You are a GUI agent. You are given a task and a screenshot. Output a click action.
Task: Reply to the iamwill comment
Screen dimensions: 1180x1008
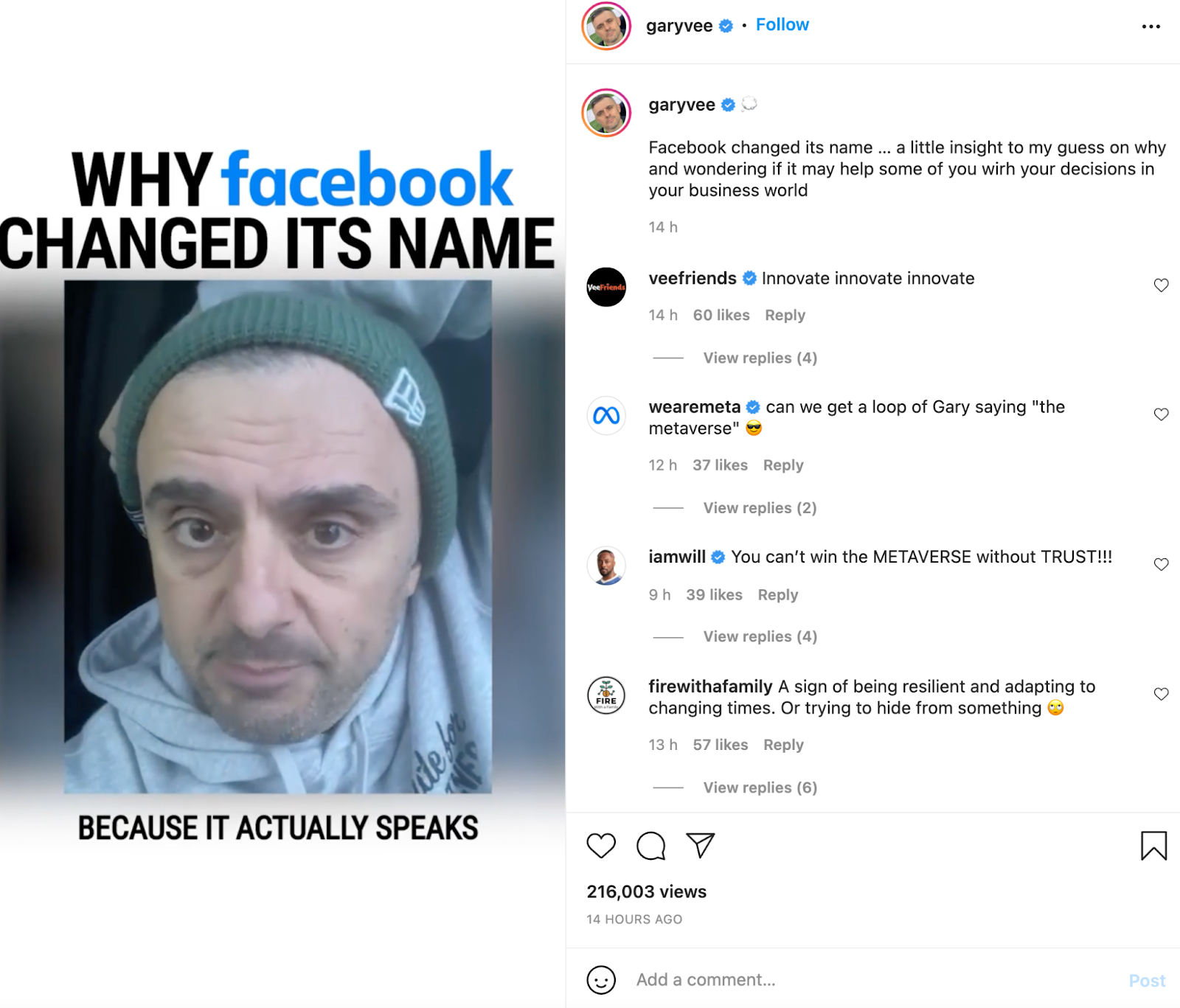[777, 595]
